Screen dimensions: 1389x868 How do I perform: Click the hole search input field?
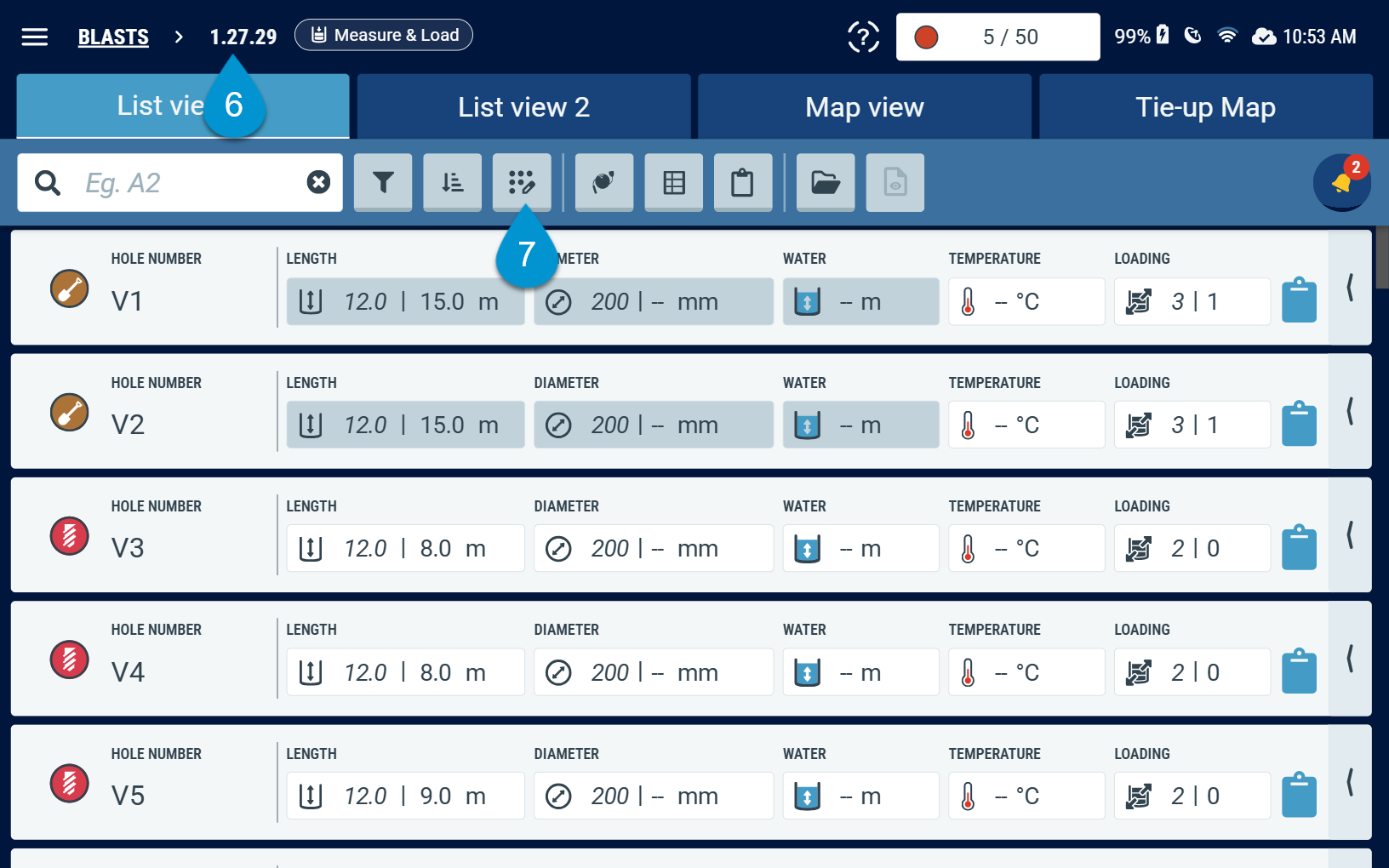180,183
